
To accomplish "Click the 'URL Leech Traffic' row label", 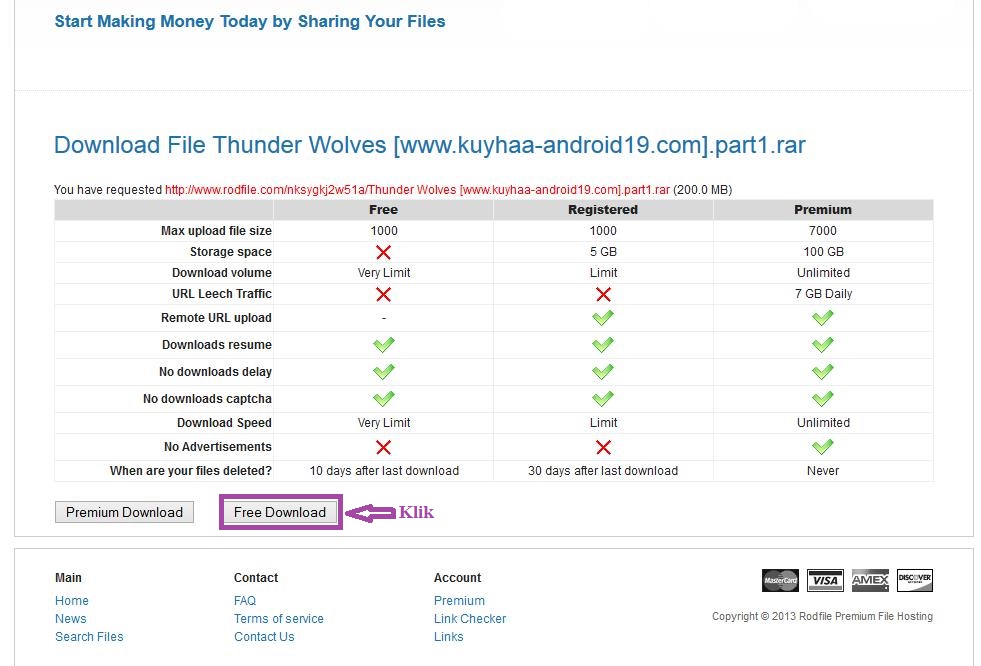I will pyautogui.click(x=221, y=293).
